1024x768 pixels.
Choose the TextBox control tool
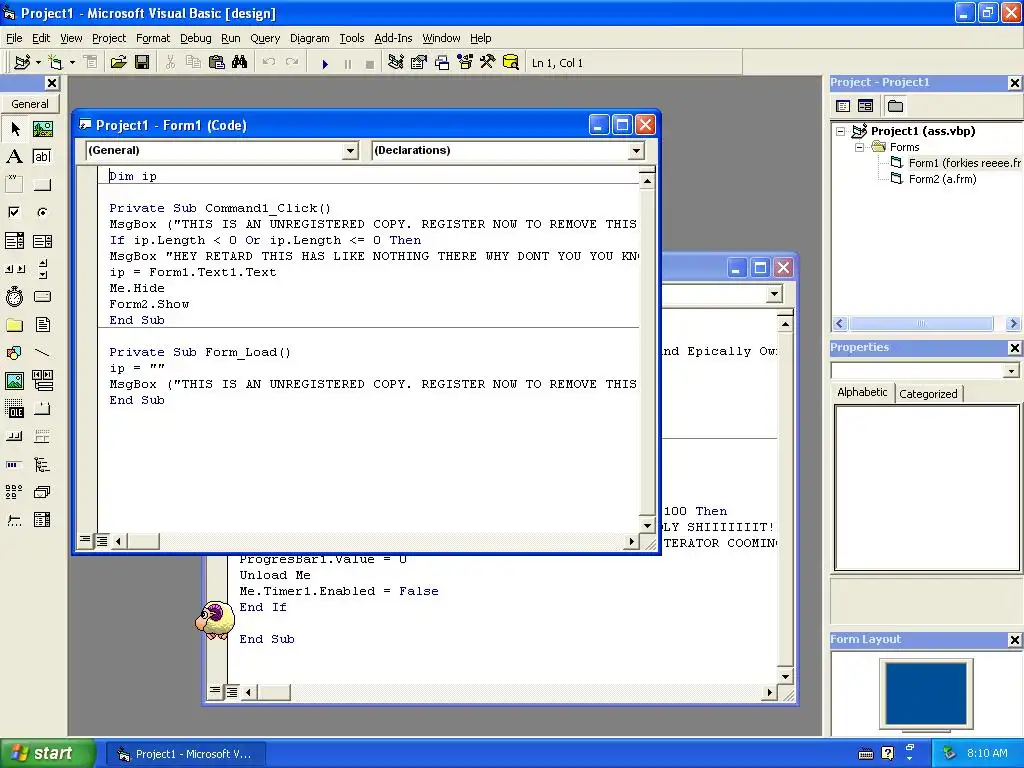coord(42,157)
